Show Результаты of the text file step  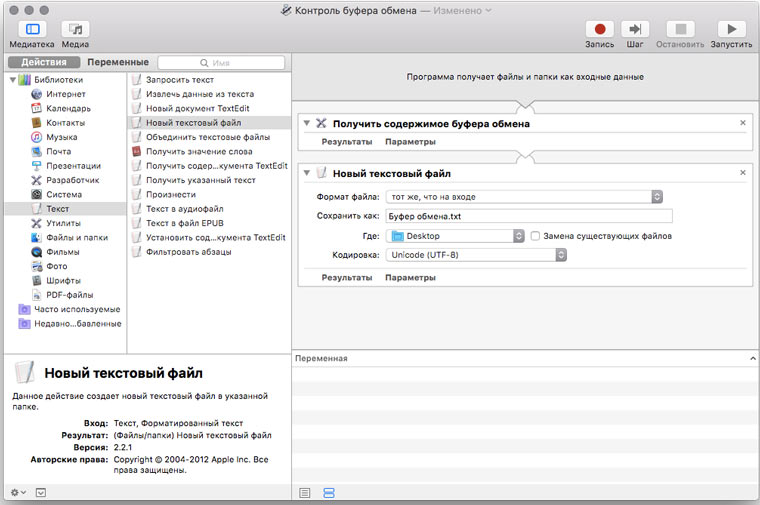click(347, 278)
